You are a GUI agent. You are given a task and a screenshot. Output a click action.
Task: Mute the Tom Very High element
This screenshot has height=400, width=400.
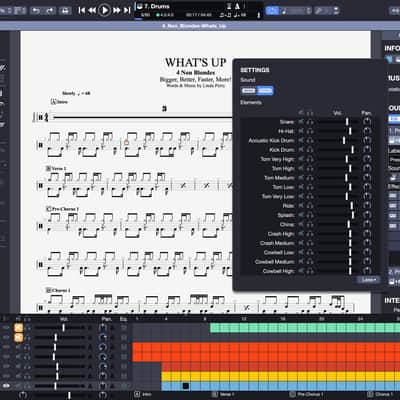[301, 159]
